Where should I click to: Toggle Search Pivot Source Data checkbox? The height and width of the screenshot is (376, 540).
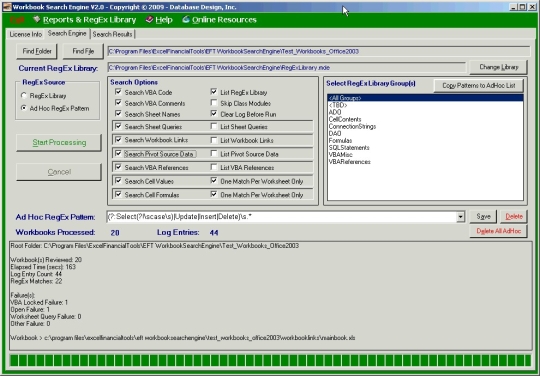tap(118, 154)
